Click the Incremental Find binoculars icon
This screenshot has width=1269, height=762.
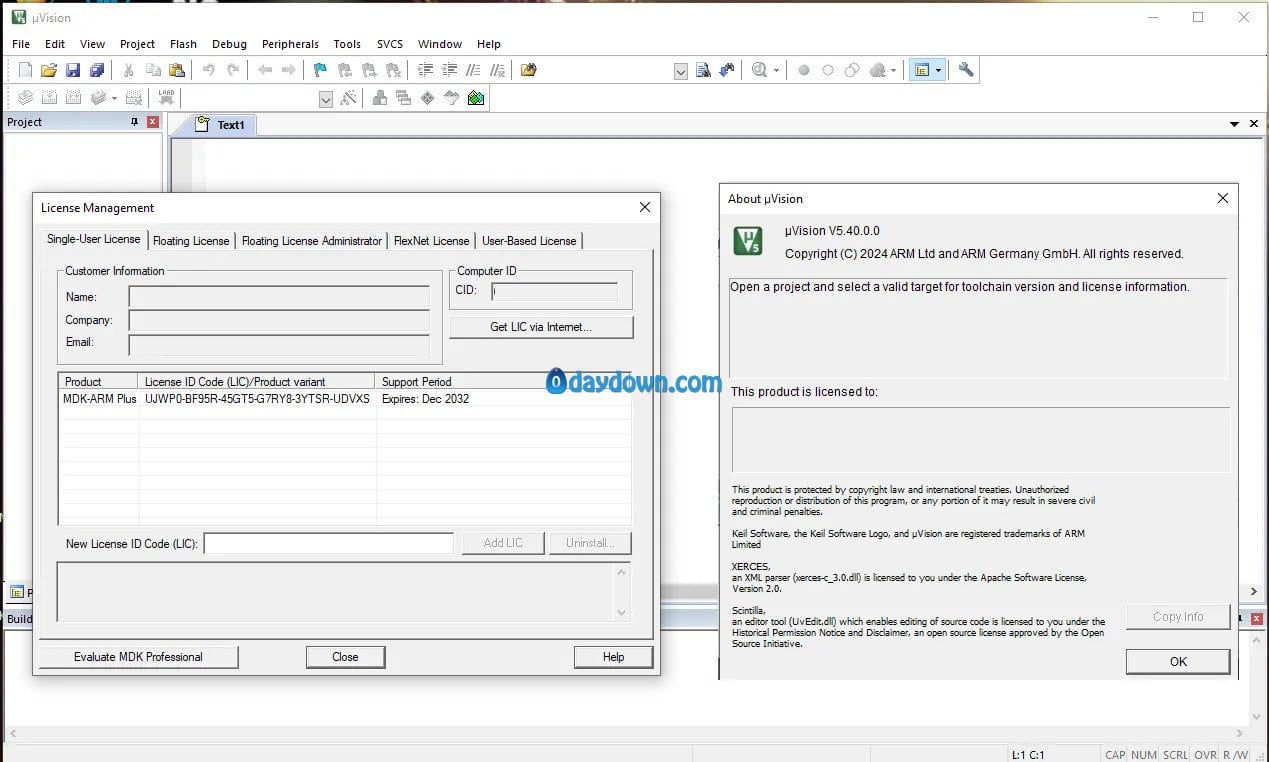[x=727, y=70]
